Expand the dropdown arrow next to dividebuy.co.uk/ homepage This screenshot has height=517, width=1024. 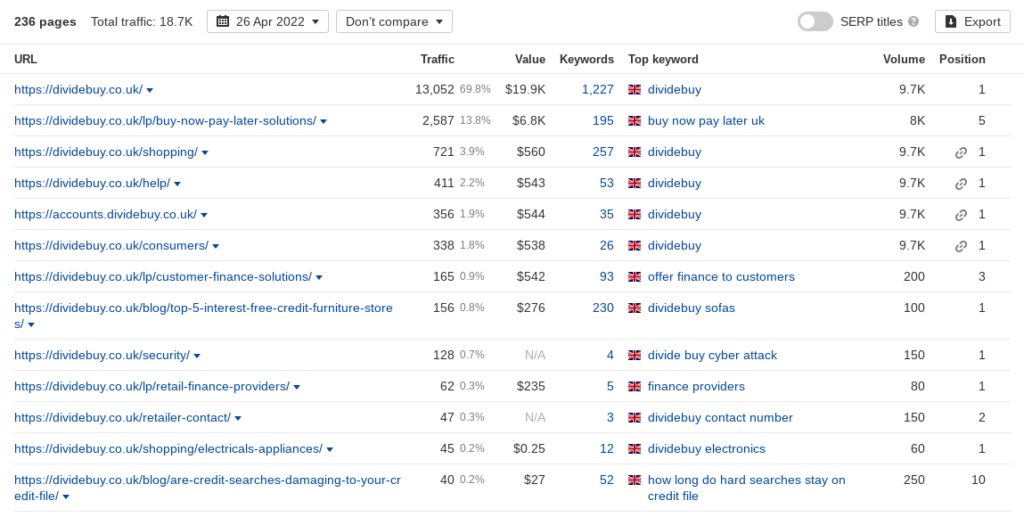click(150, 90)
